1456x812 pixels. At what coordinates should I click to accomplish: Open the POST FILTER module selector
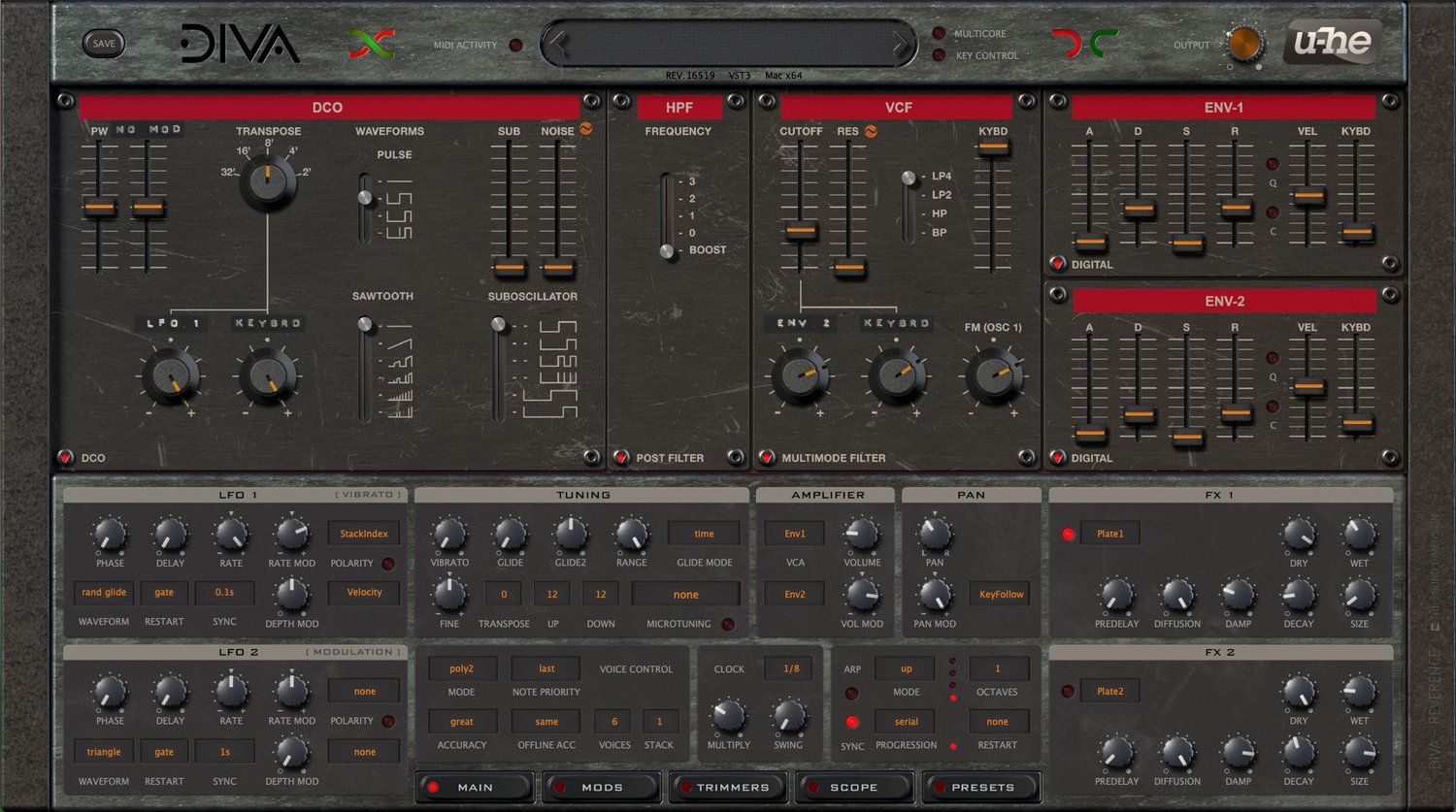tap(621, 457)
